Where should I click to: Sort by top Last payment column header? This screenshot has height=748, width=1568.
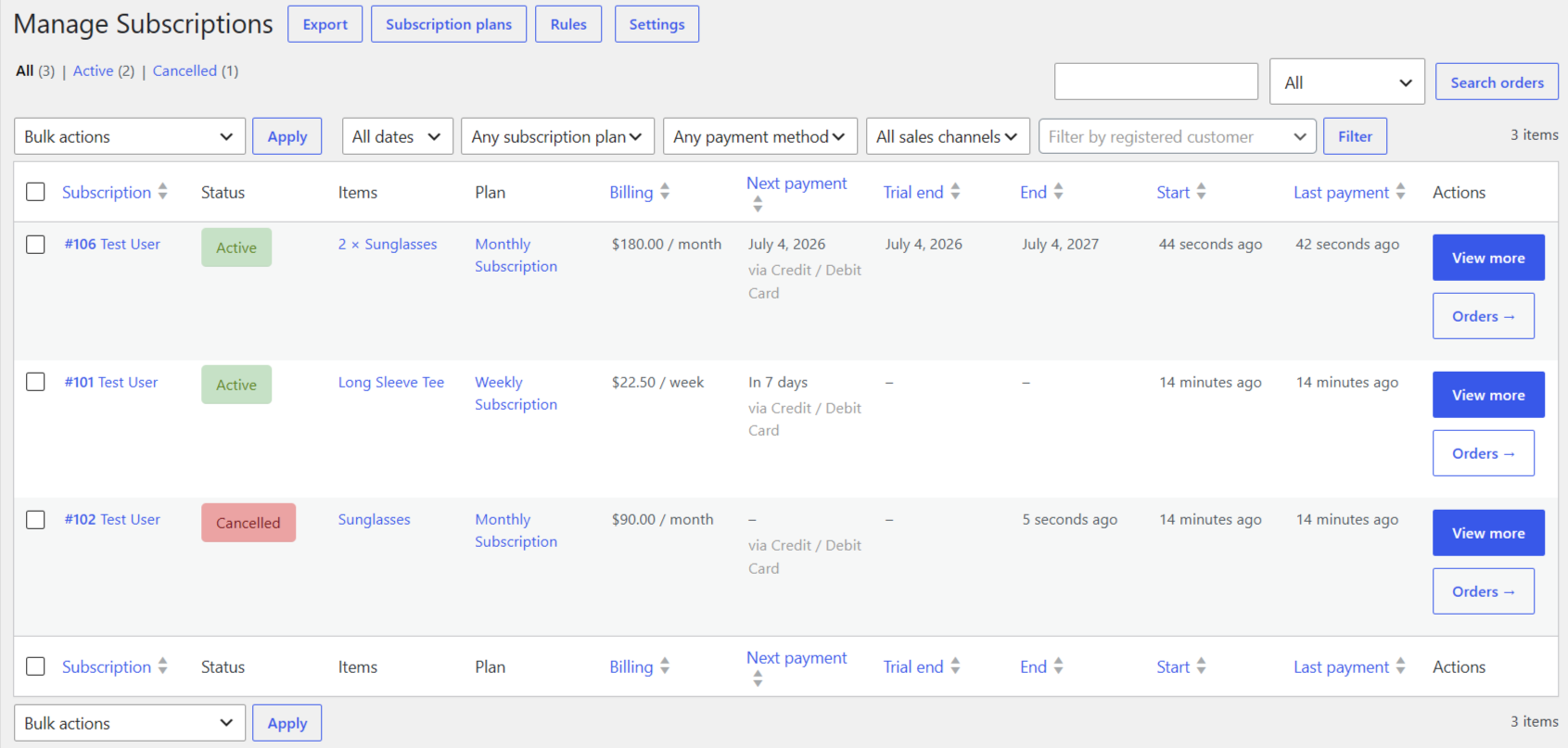1341,192
